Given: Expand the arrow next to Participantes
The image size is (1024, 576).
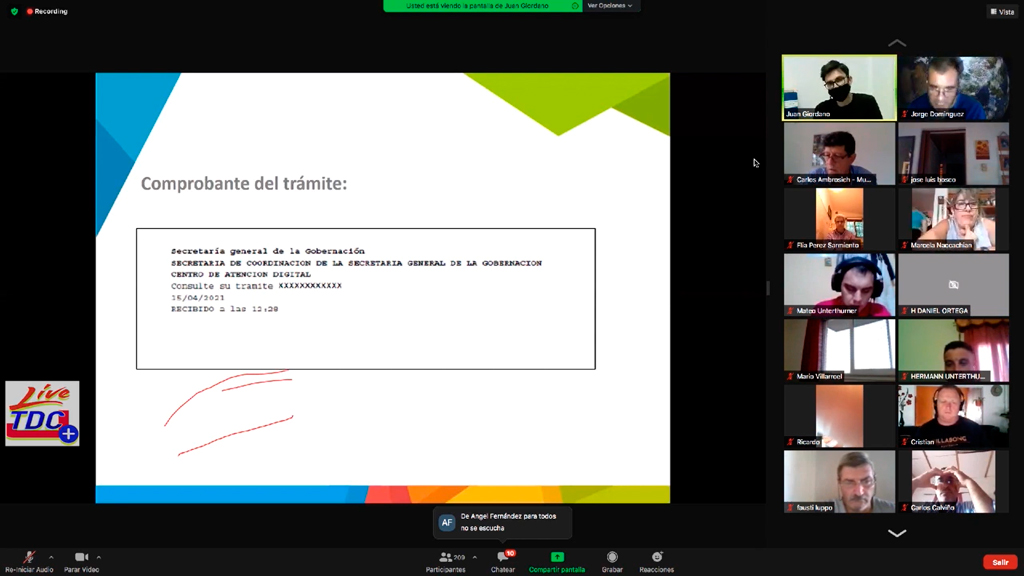Looking at the screenshot, I should click(474, 557).
